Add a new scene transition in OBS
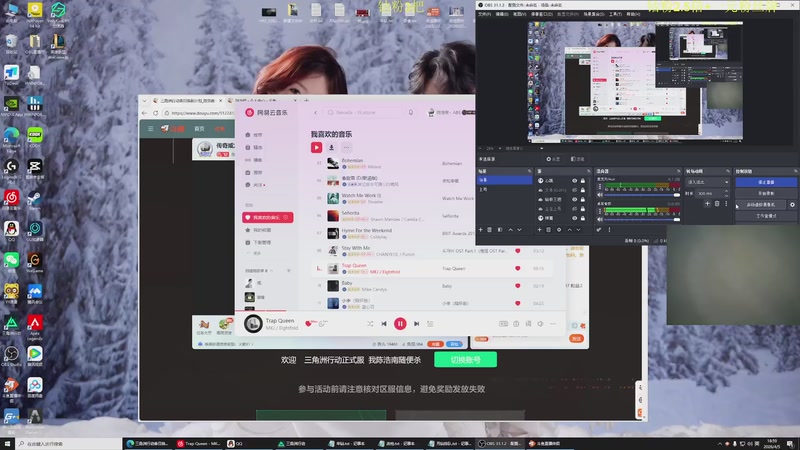This screenshot has height=450, width=800. pyautogui.click(x=708, y=204)
